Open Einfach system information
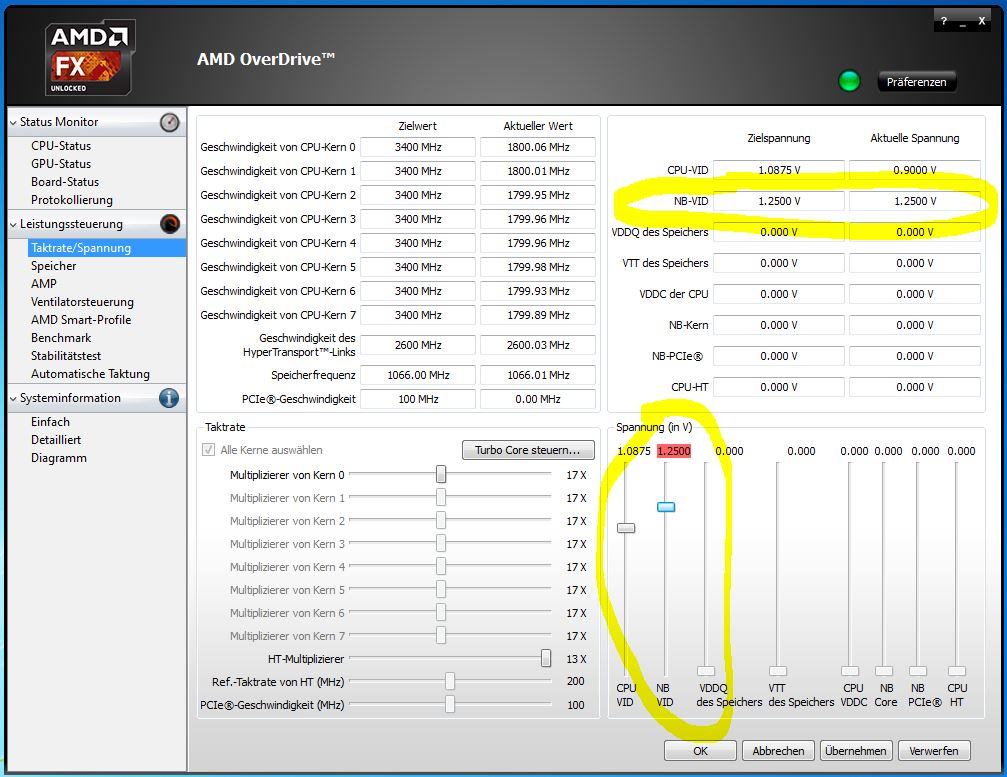1007x777 pixels. click(50, 422)
